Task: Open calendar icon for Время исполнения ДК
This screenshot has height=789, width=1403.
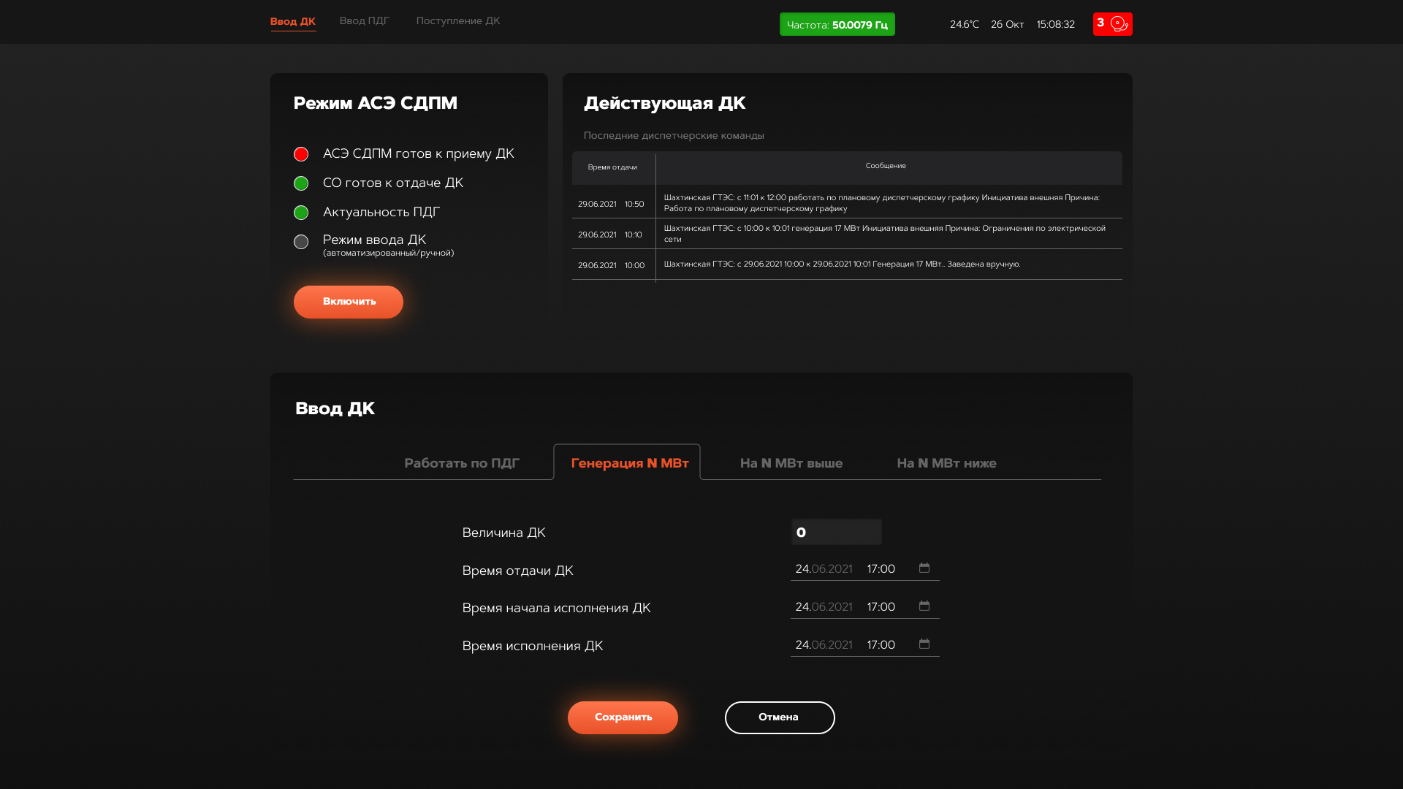Action: 924,645
